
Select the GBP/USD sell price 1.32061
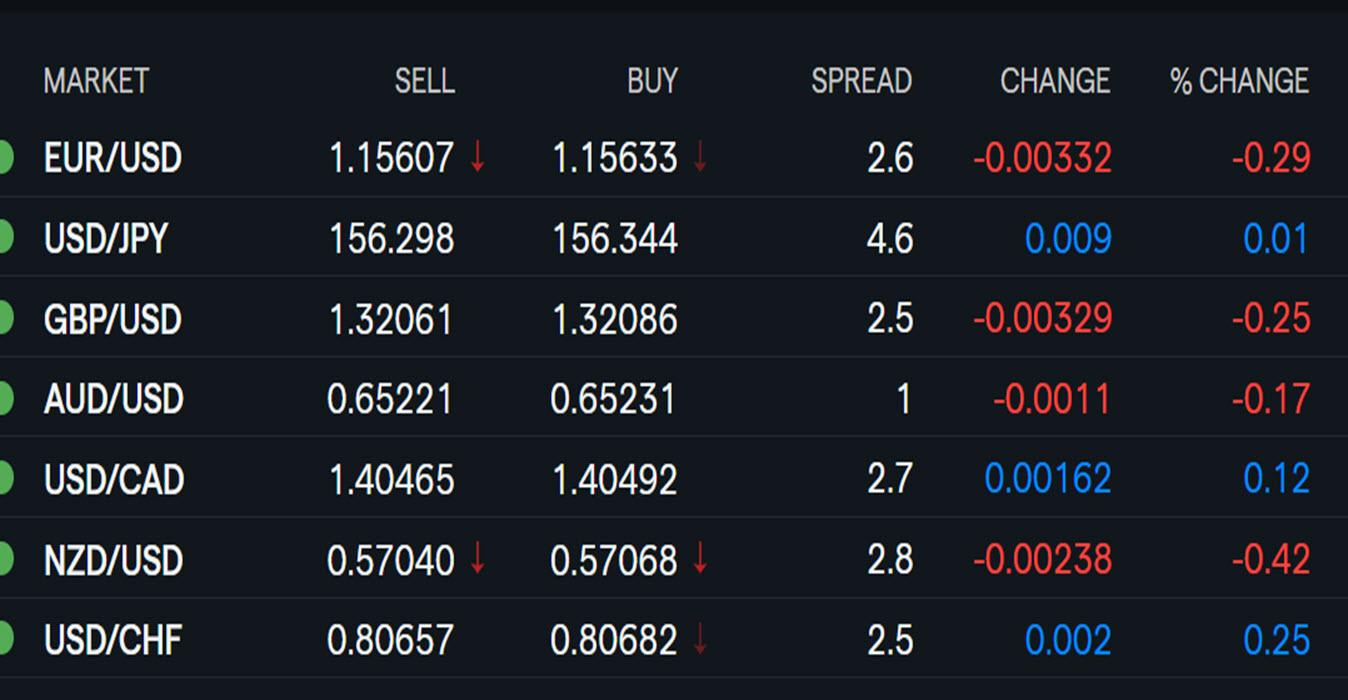390,319
